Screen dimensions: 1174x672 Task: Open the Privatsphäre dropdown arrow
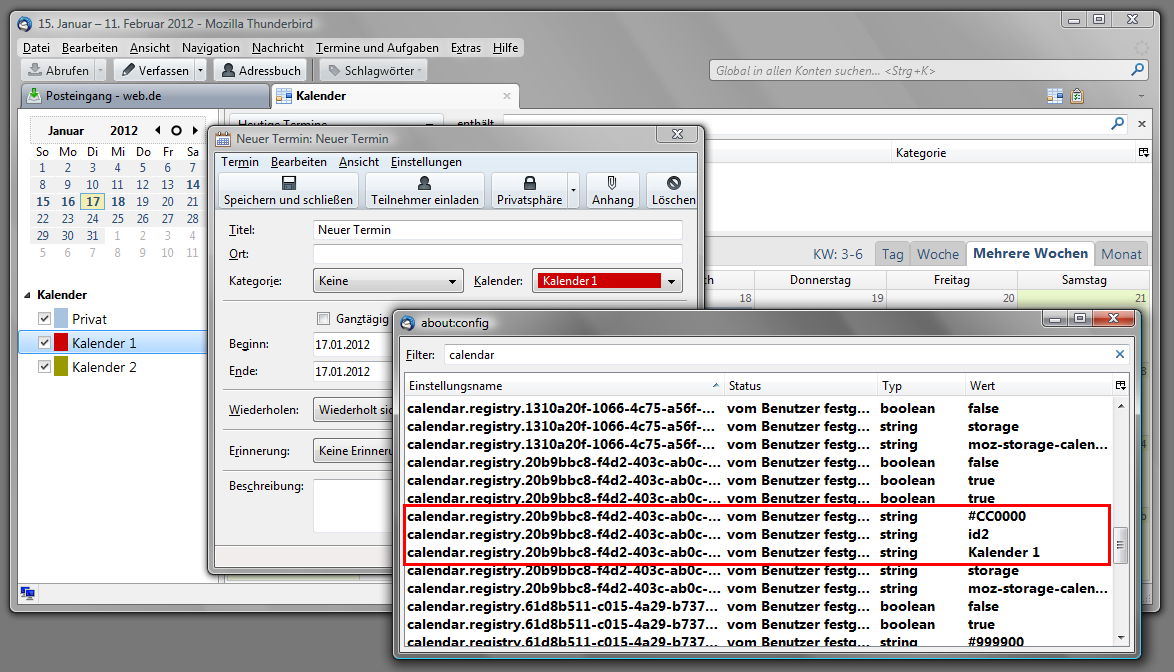pyautogui.click(x=574, y=190)
